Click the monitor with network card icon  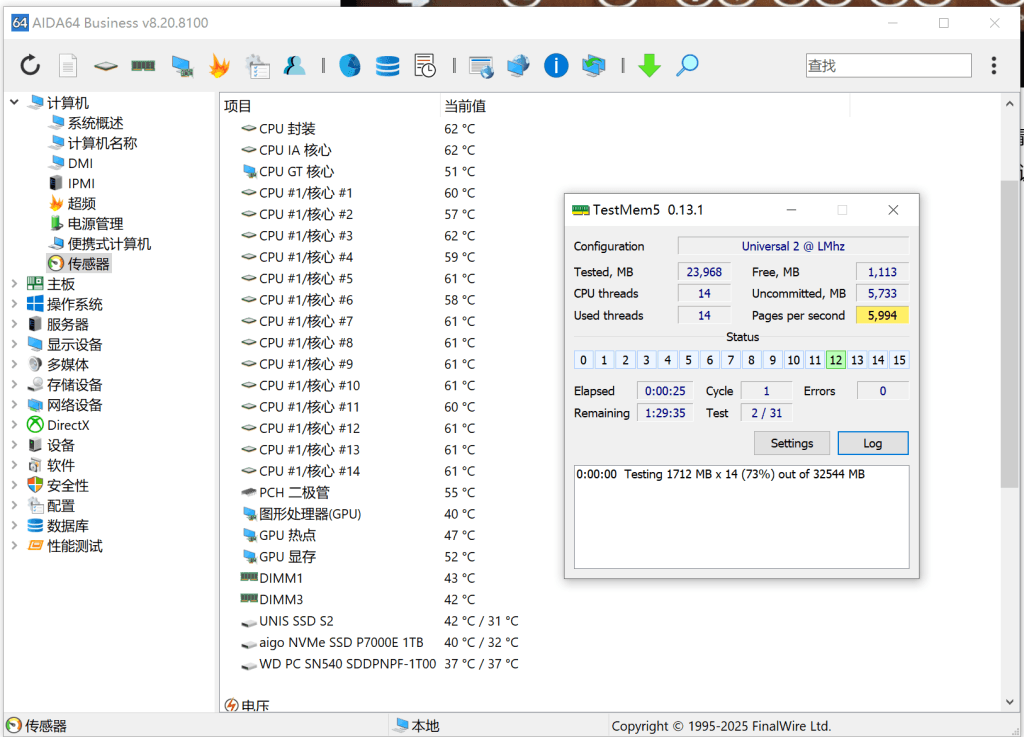click(182, 66)
